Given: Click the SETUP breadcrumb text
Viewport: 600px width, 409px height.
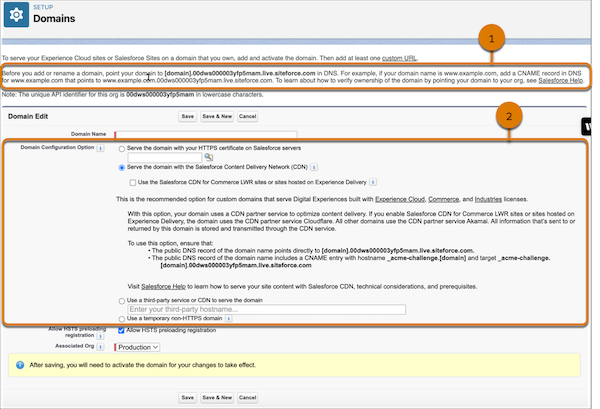Looking at the screenshot, I should click(x=43, y=7).
